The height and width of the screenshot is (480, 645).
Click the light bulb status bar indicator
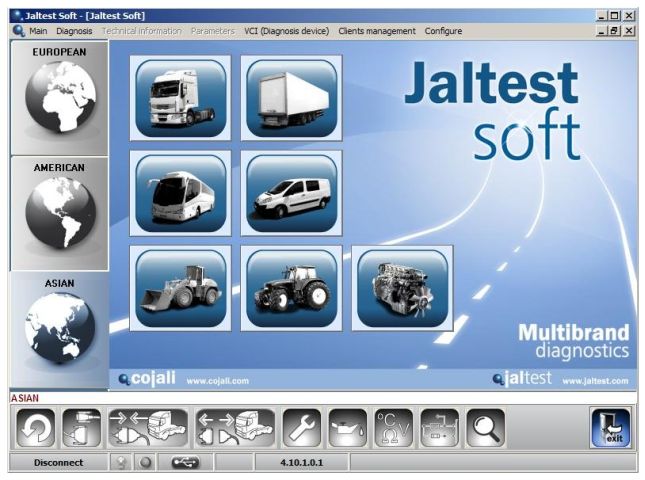click(x=121, y=463)
